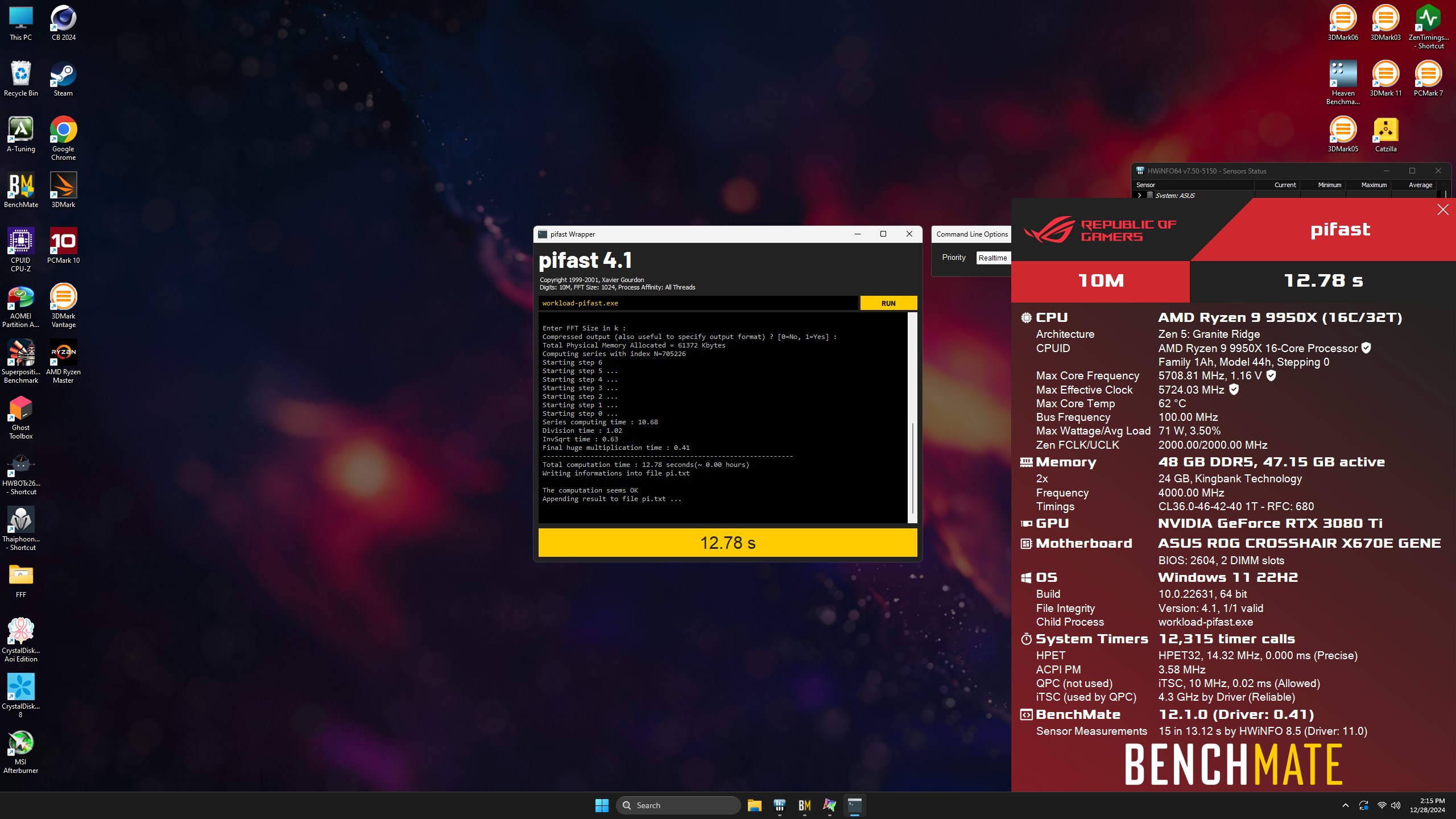Open HWBOT shortcut on desktop
The height and width of the screenshot is (819, 1456).
(x=21, y=473)
